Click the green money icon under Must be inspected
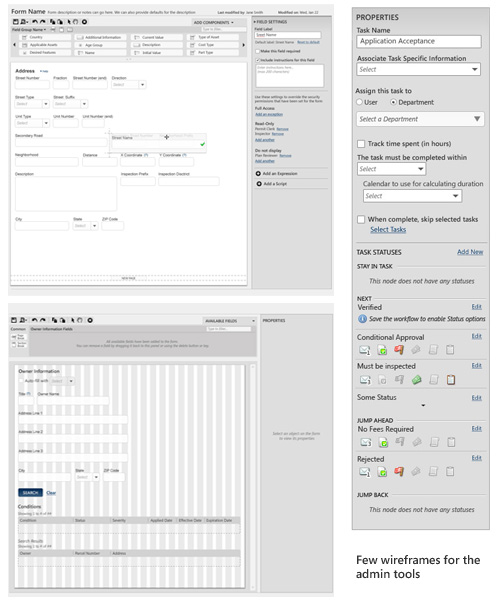 (x=416, y=380)
